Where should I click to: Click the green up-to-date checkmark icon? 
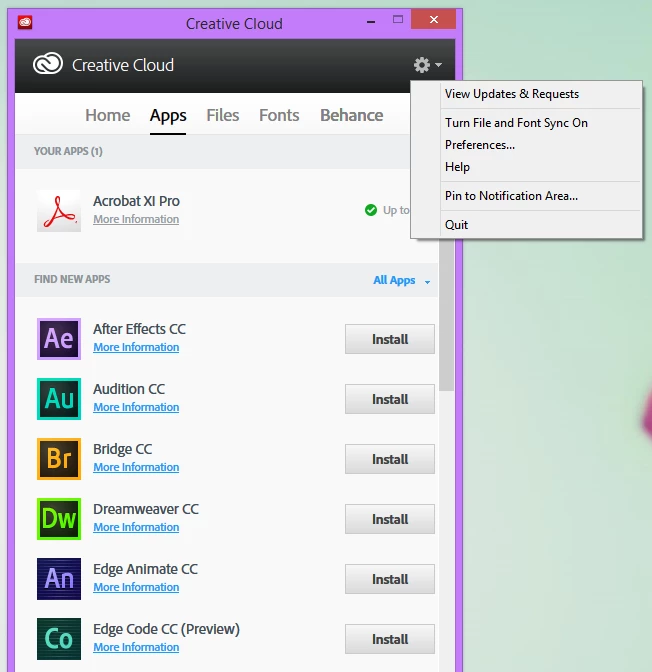[371, 210]
